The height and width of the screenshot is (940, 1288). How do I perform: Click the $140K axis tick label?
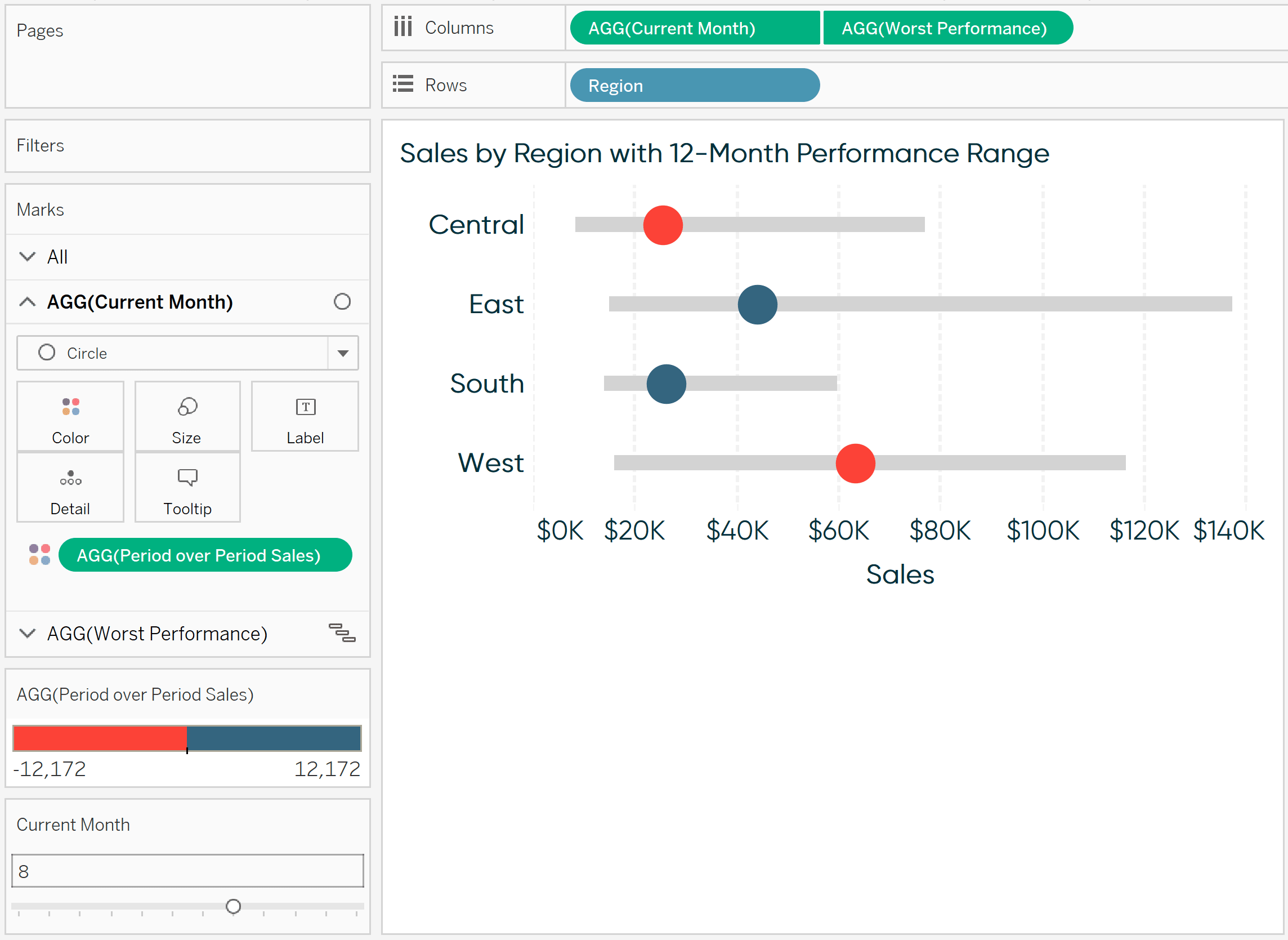pos(1228,531)
